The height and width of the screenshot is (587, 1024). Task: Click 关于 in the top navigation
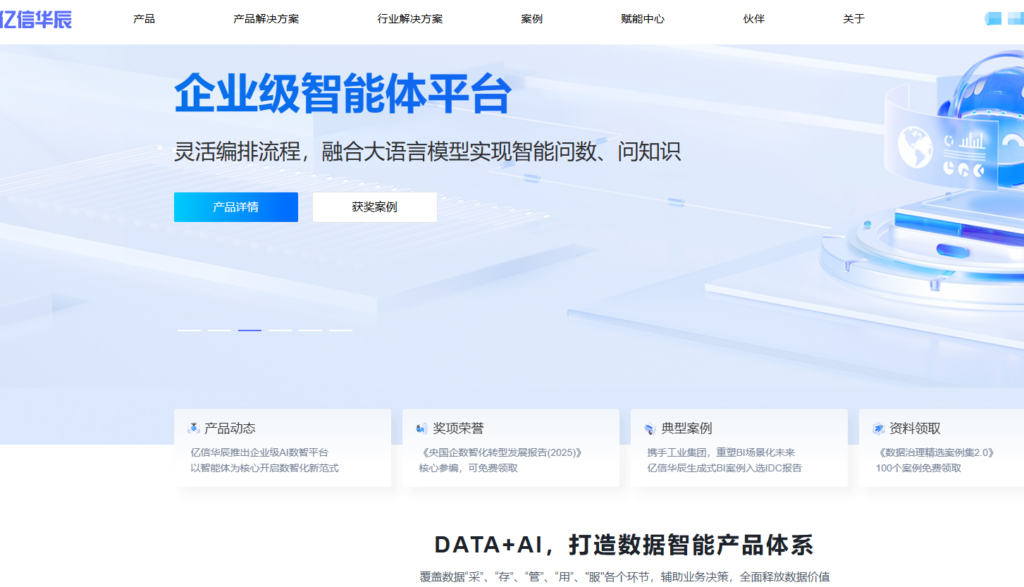(852, 18)
